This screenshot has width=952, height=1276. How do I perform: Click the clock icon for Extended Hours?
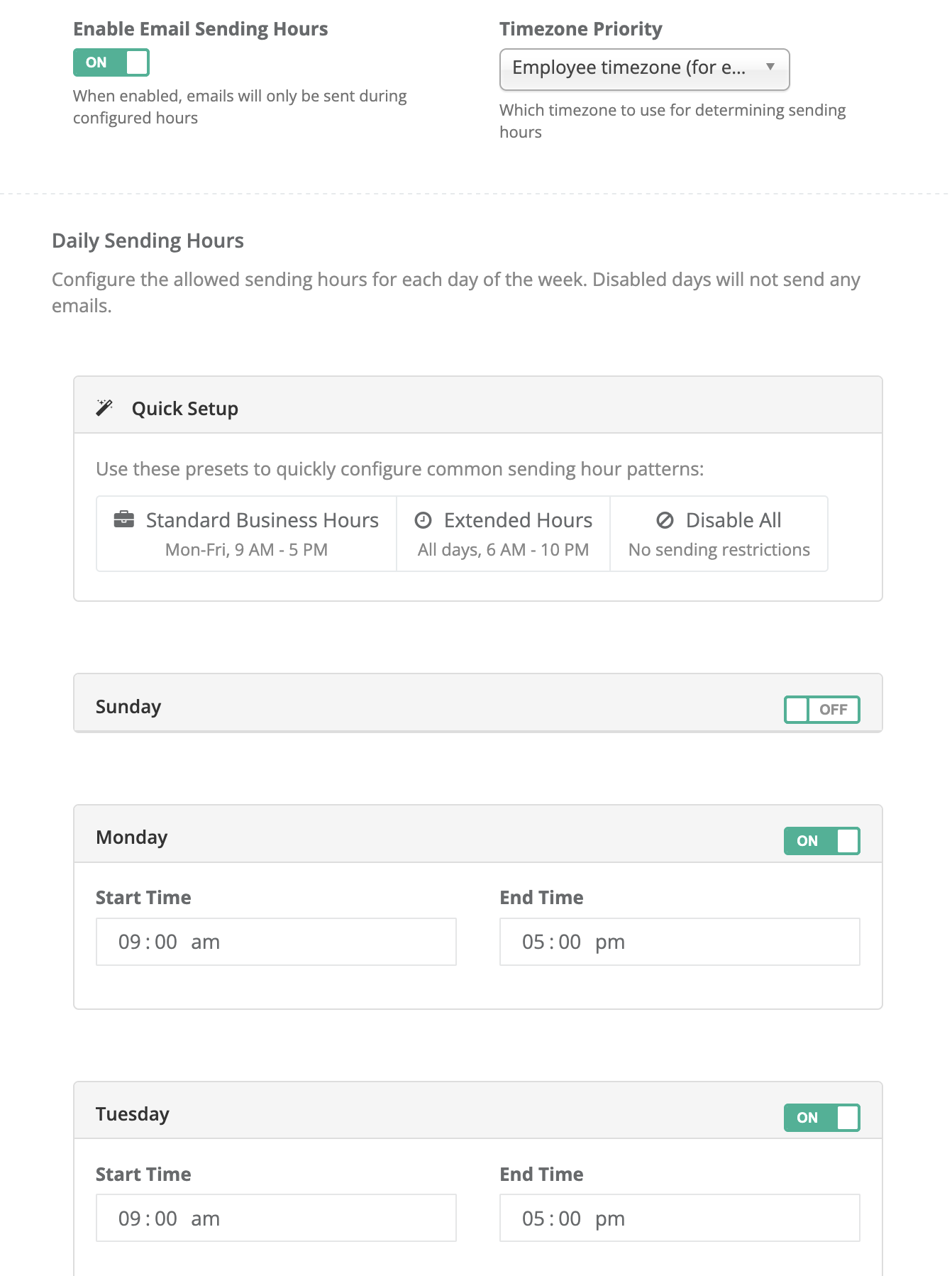click(x=424, y=520)
